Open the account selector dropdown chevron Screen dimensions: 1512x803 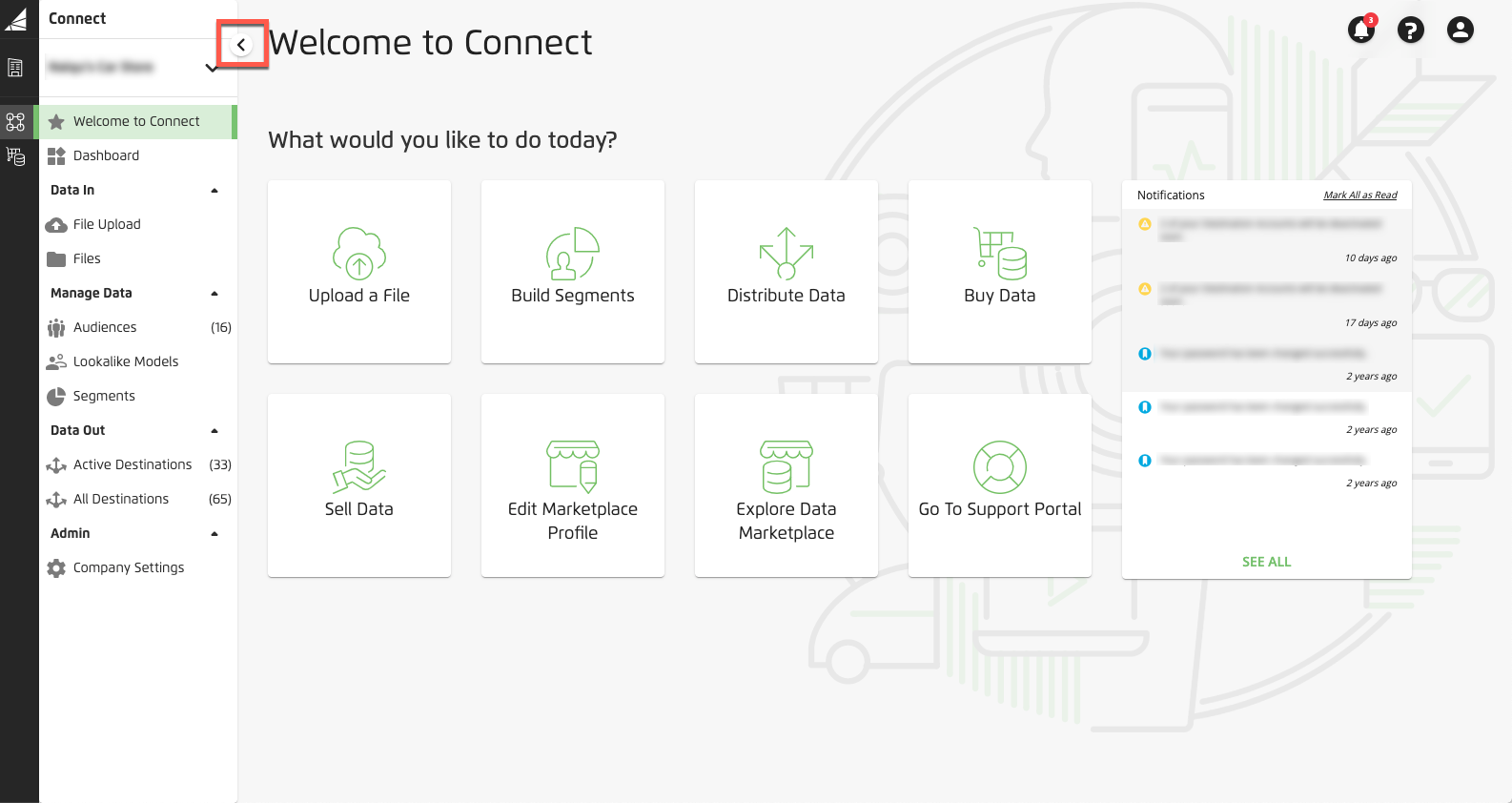(212, 68)
